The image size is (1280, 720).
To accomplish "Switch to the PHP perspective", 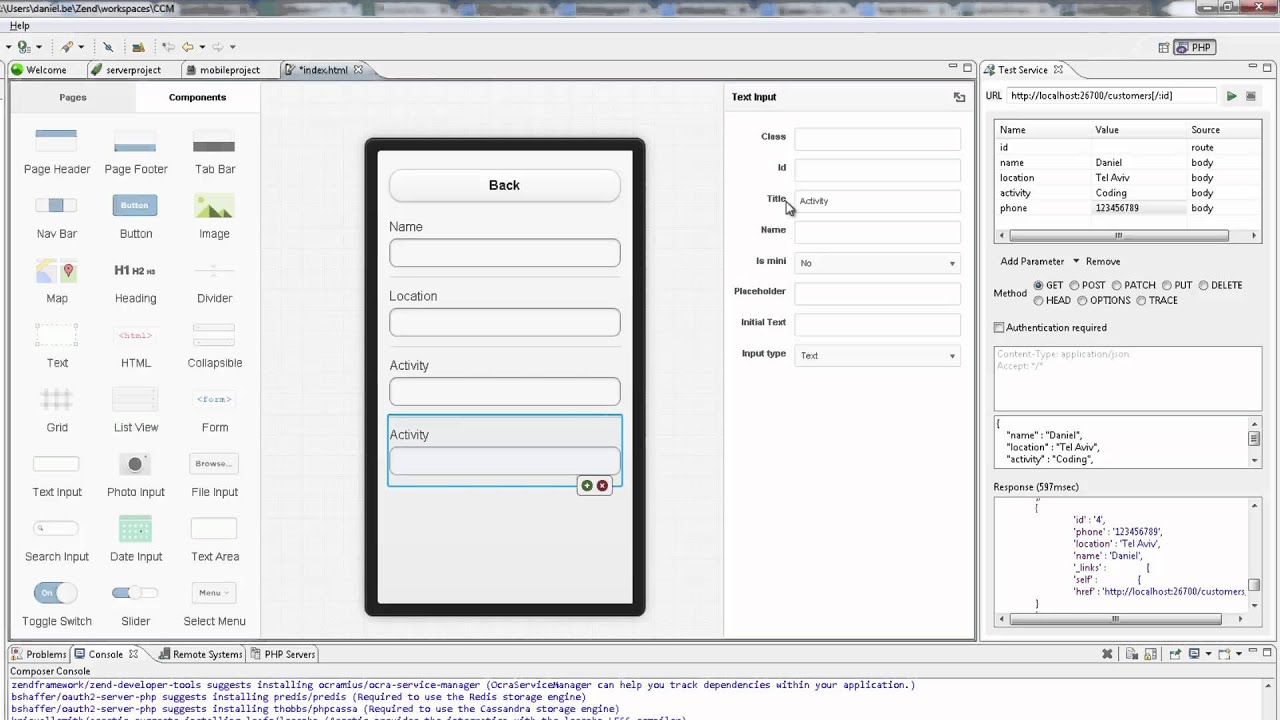I will (x=1194, y=47).
